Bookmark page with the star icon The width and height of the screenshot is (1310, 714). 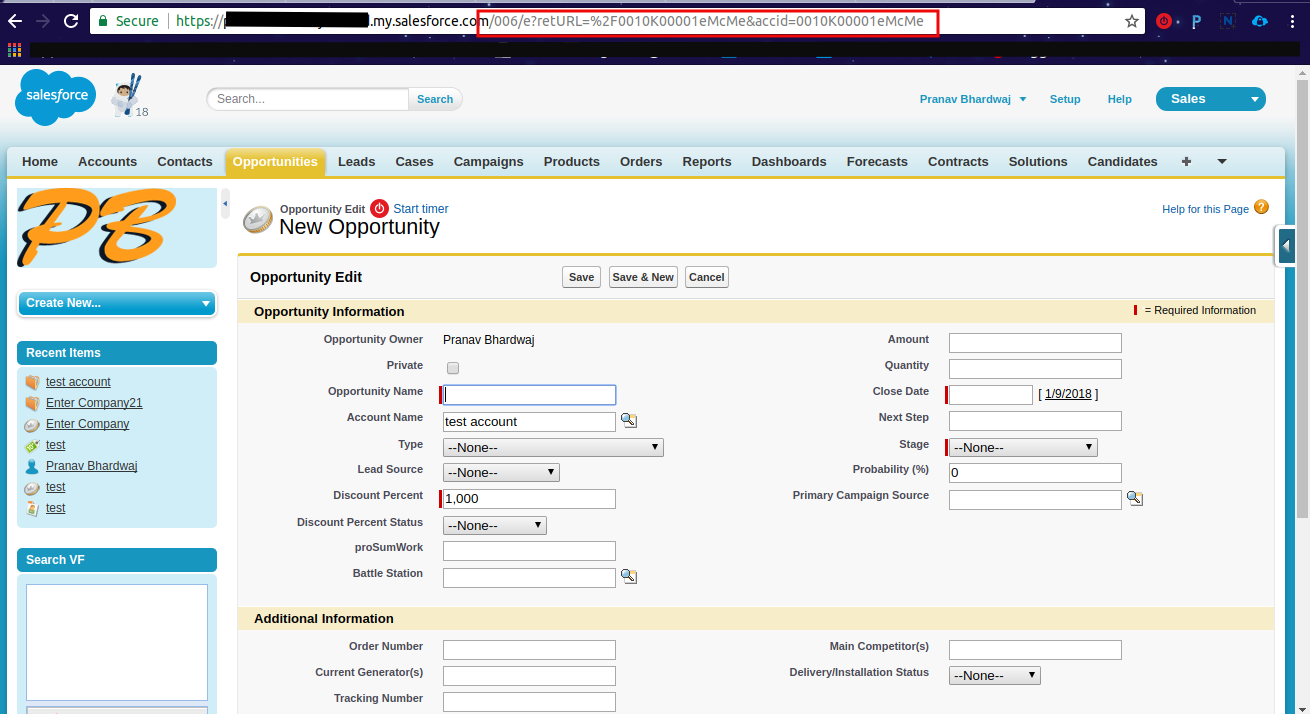1132,21
